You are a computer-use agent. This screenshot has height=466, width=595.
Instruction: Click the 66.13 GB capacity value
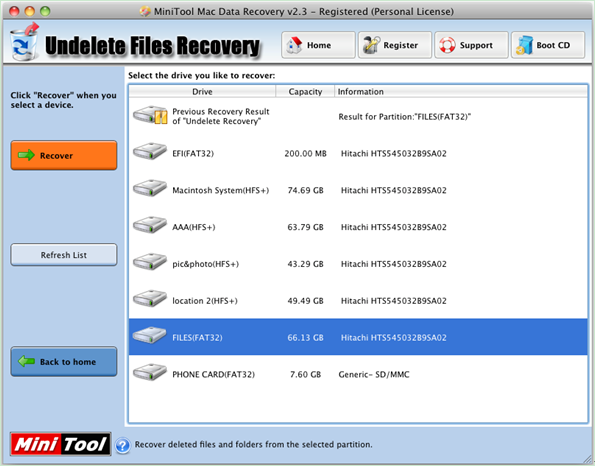pyautogui.click(x=305, y=337)
